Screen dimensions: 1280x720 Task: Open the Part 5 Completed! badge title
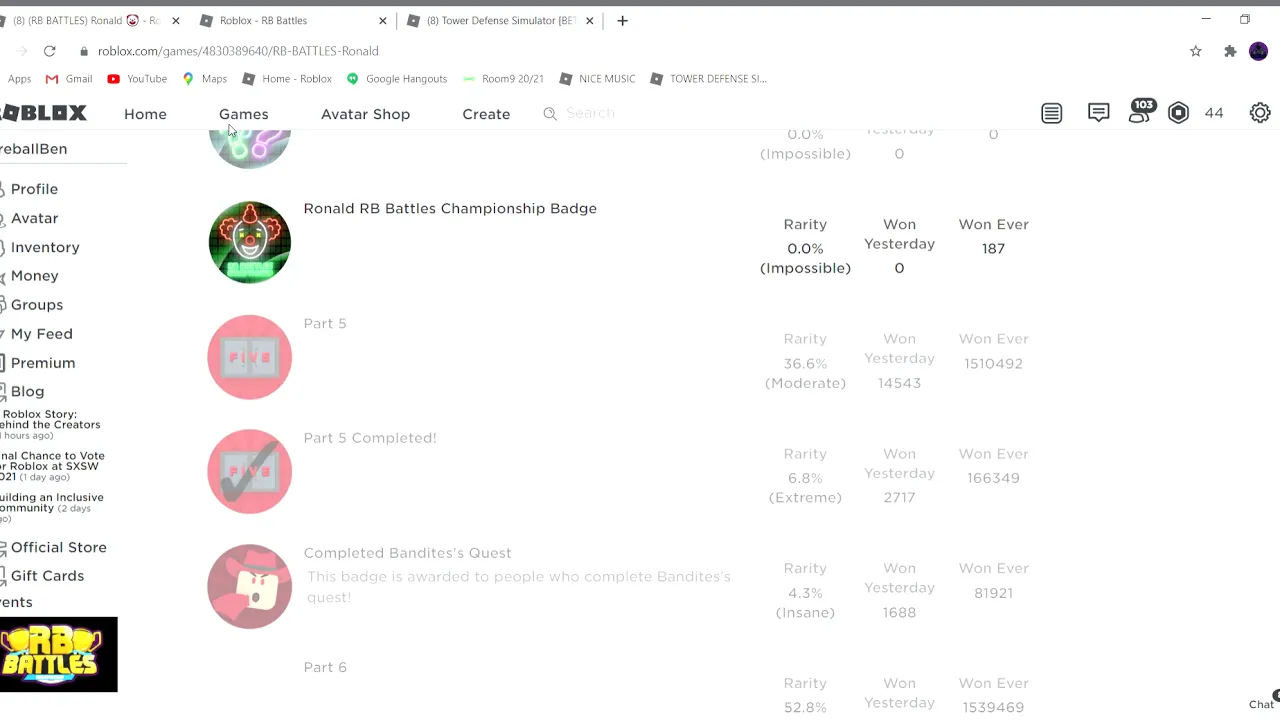[x=370, y=438]
